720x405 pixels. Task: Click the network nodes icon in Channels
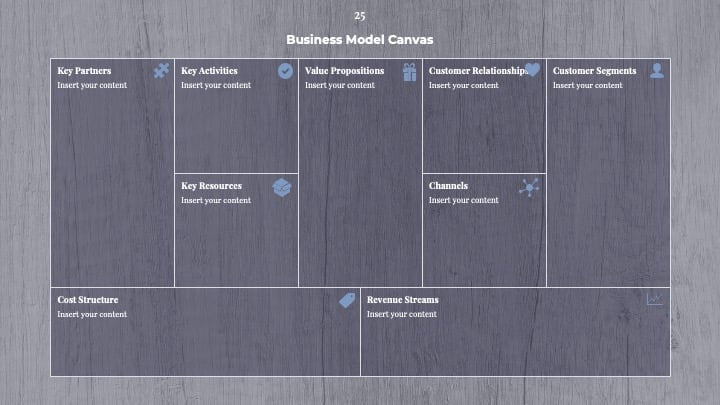[529, 187]
